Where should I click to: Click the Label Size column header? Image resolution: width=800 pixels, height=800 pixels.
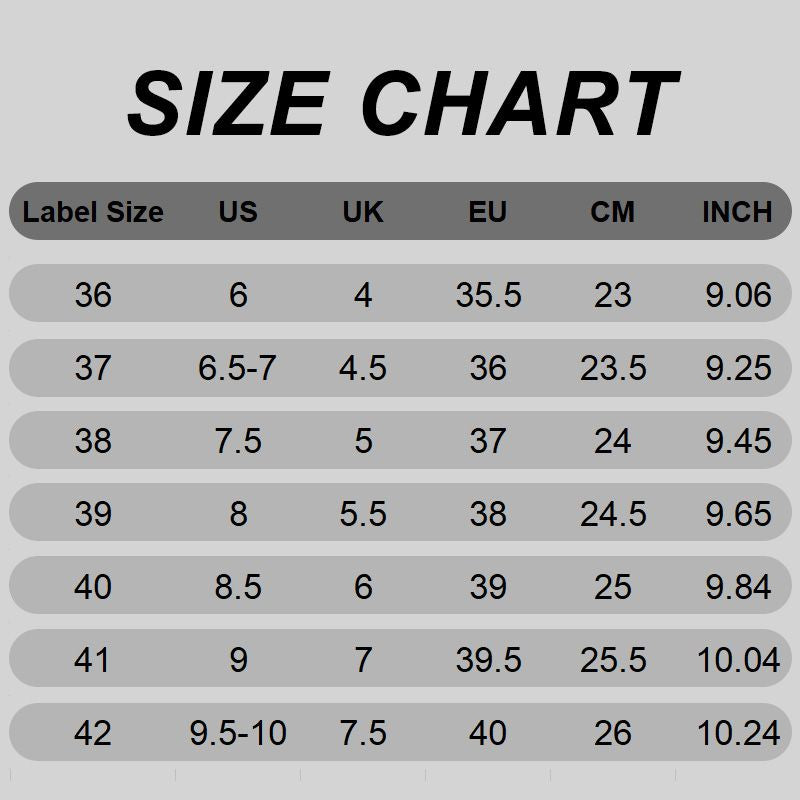[x=93, y=212]
